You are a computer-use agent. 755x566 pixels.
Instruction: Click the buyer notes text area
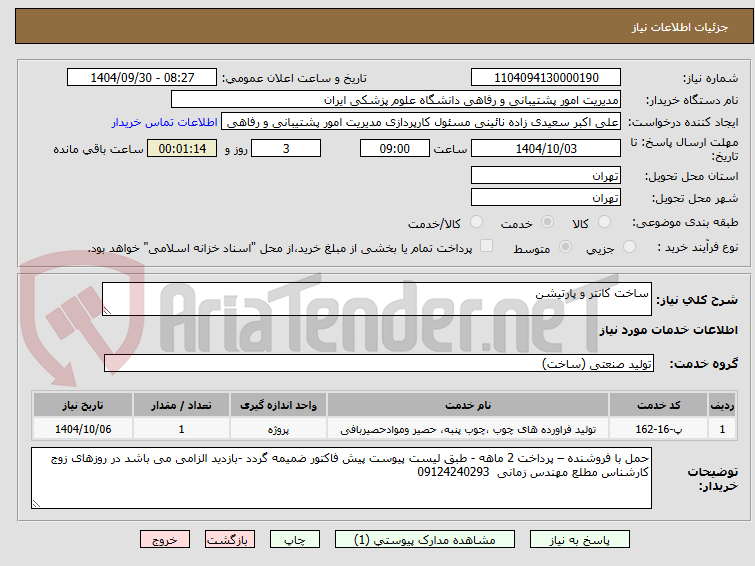click(x=341, y=478)
